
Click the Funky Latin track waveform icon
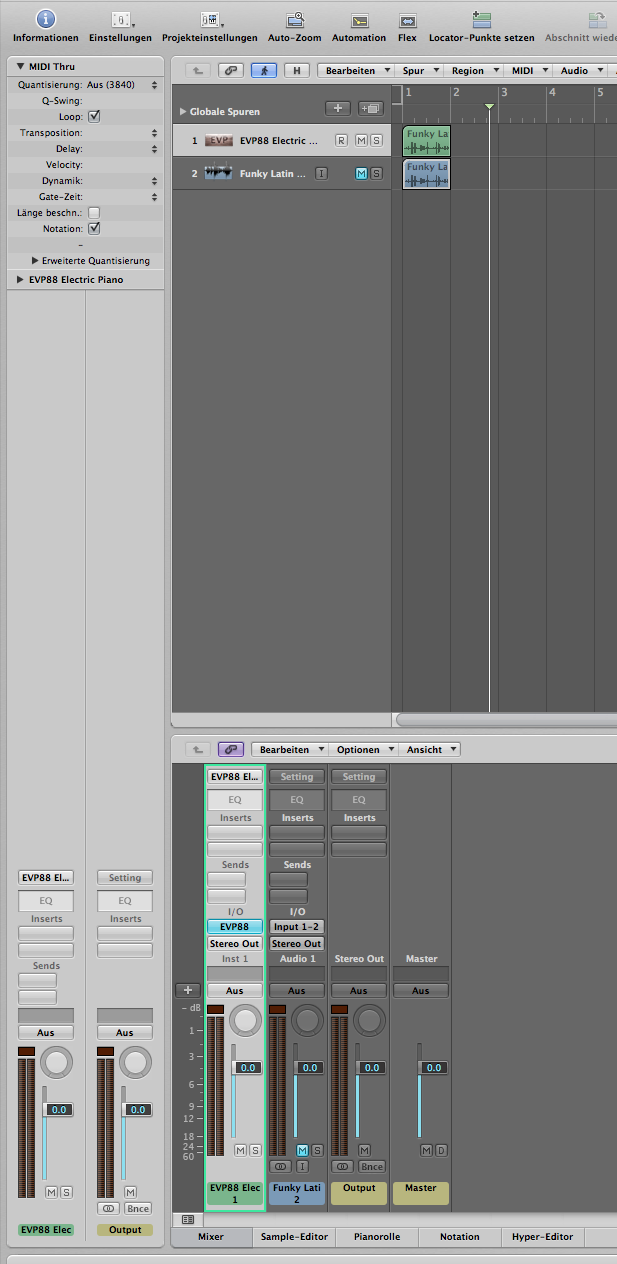[x=219, y=173]
